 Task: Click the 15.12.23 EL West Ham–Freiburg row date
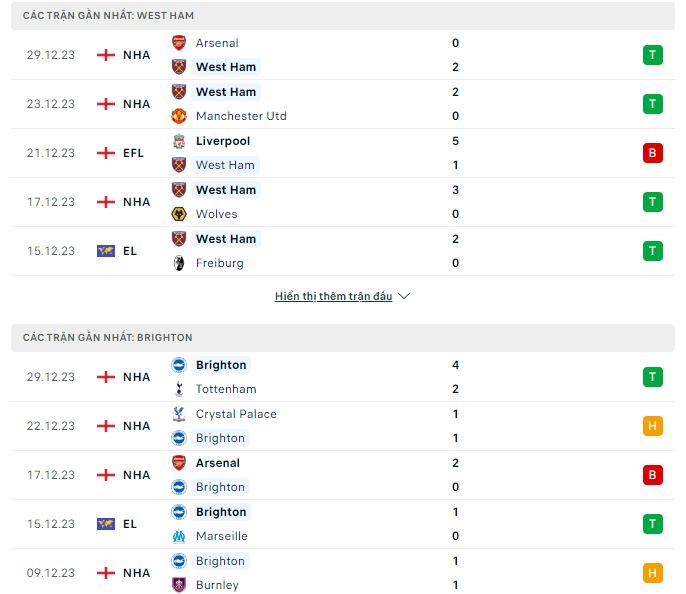click(51, 251)
